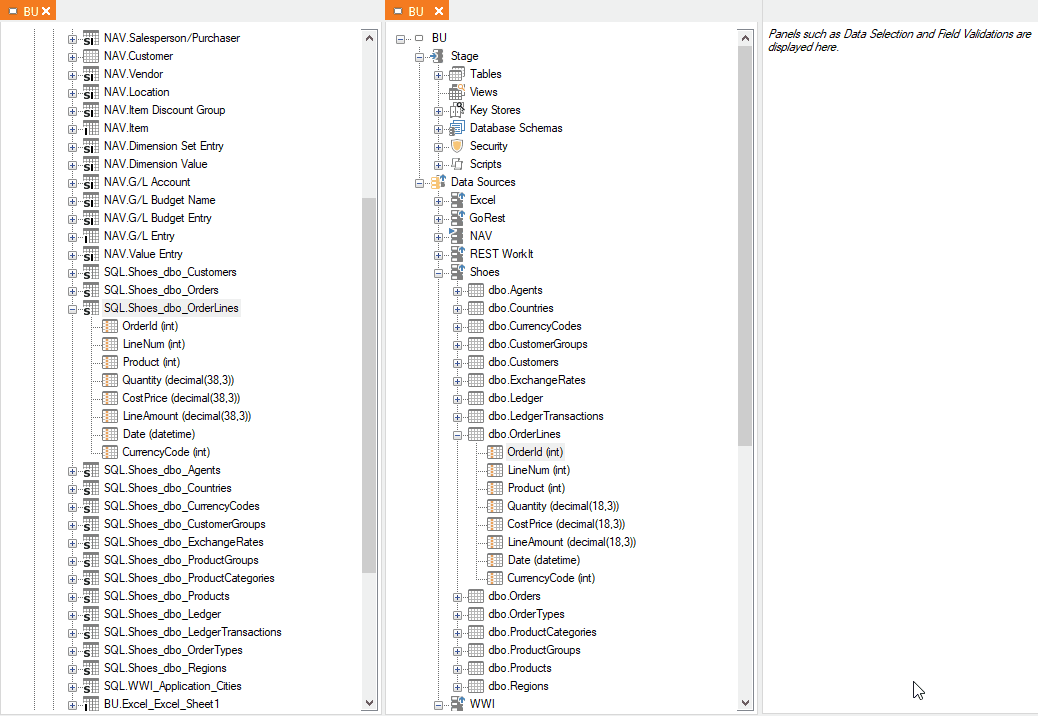Click the Excel data source icon
Image resolution: width=1038 pixels, height=716 pixels.
457,199
